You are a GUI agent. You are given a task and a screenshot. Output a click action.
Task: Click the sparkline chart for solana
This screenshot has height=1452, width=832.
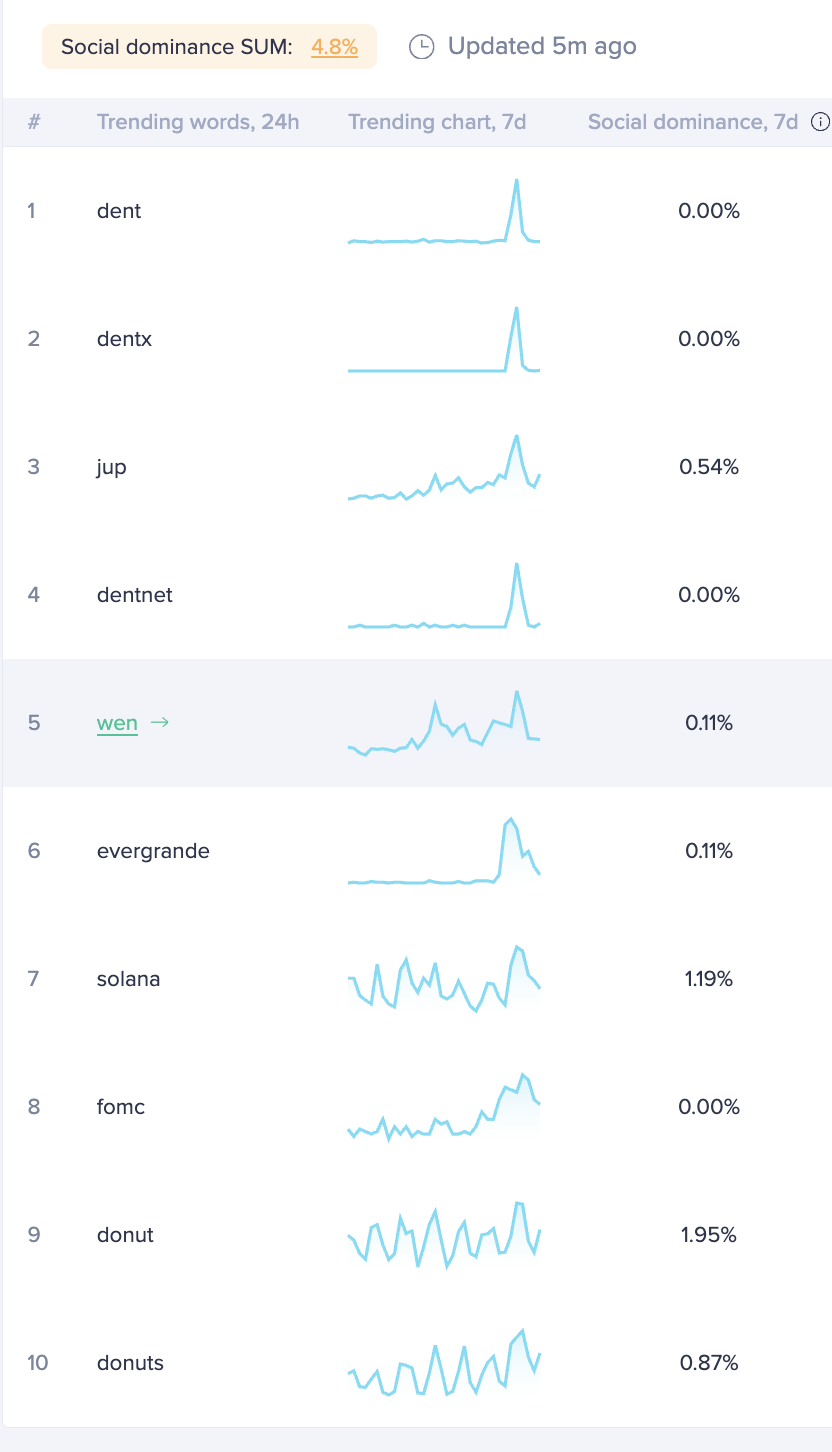(444, 979)
